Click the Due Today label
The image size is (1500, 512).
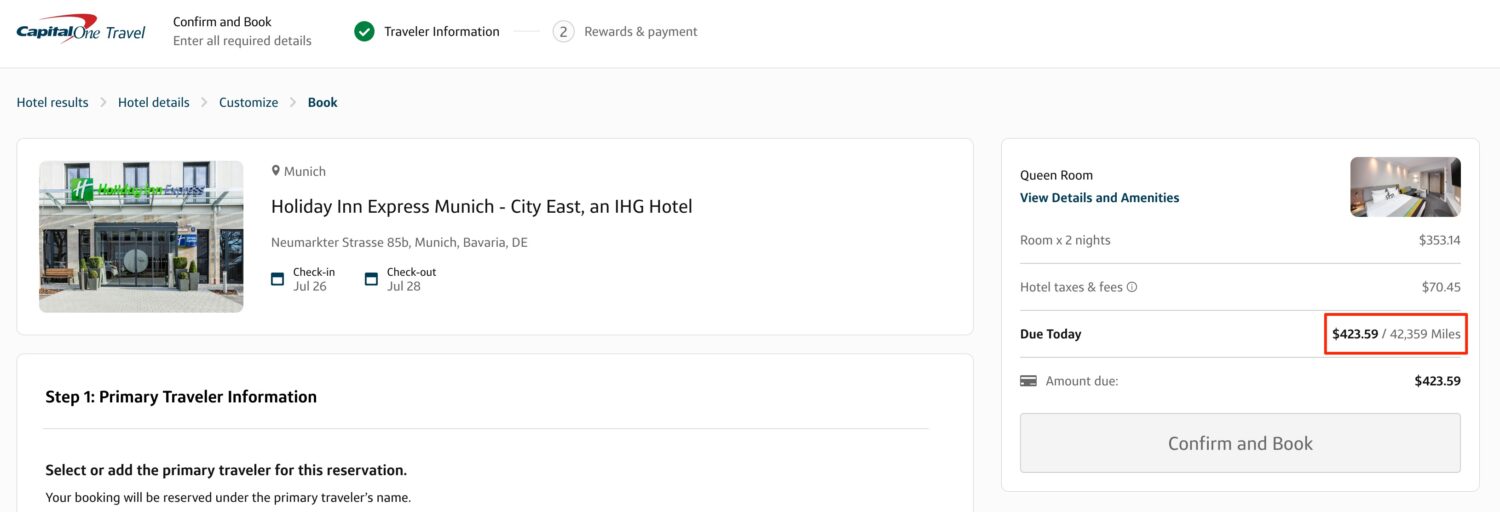pos(1050,334)
